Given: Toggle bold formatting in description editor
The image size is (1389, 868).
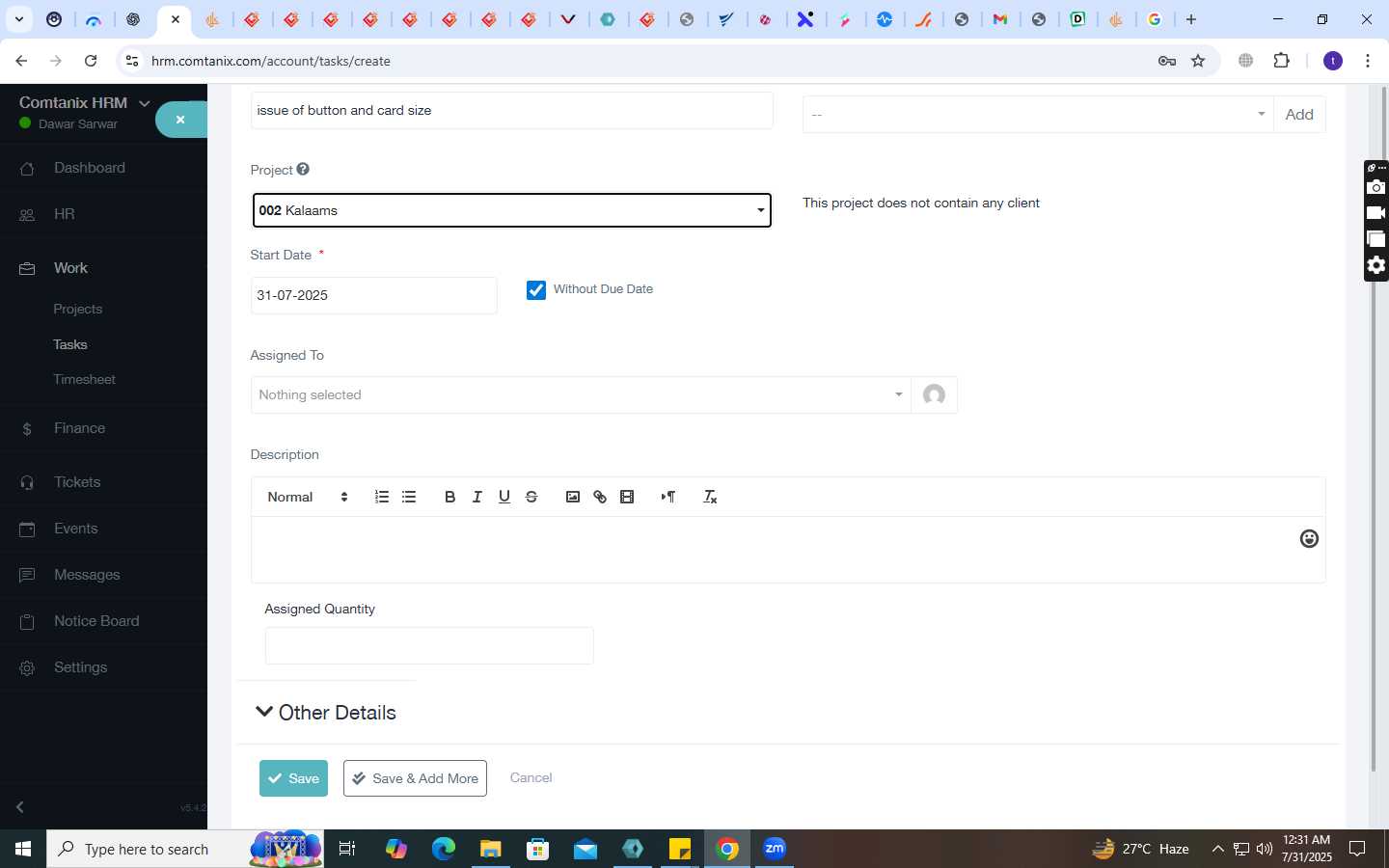Looking at the screenshot, I should click(x=449, y=497).
